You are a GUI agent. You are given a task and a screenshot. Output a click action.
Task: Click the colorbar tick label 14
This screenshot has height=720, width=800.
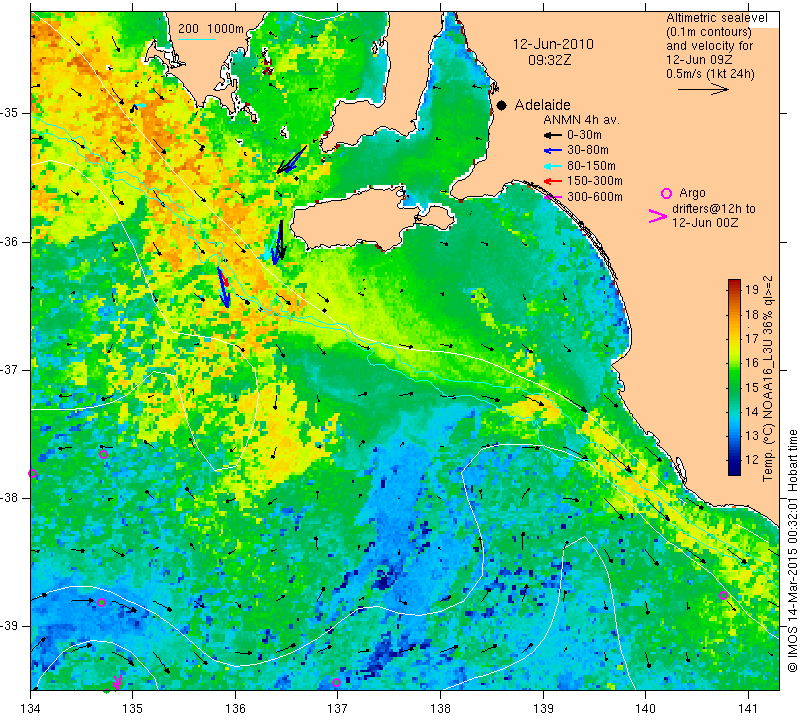(x=752, y=411)
